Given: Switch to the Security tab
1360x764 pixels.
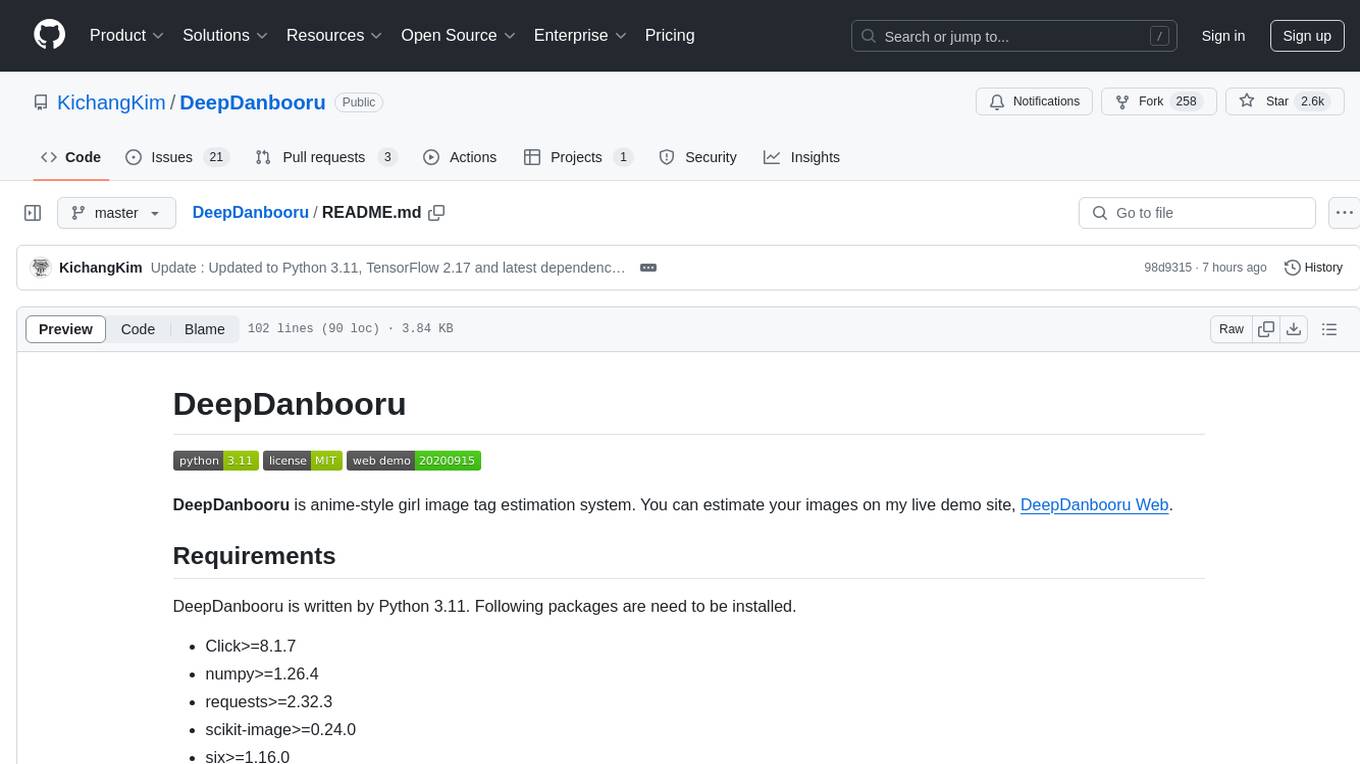Looking at the screenshot, I should [x=698, y=157].
